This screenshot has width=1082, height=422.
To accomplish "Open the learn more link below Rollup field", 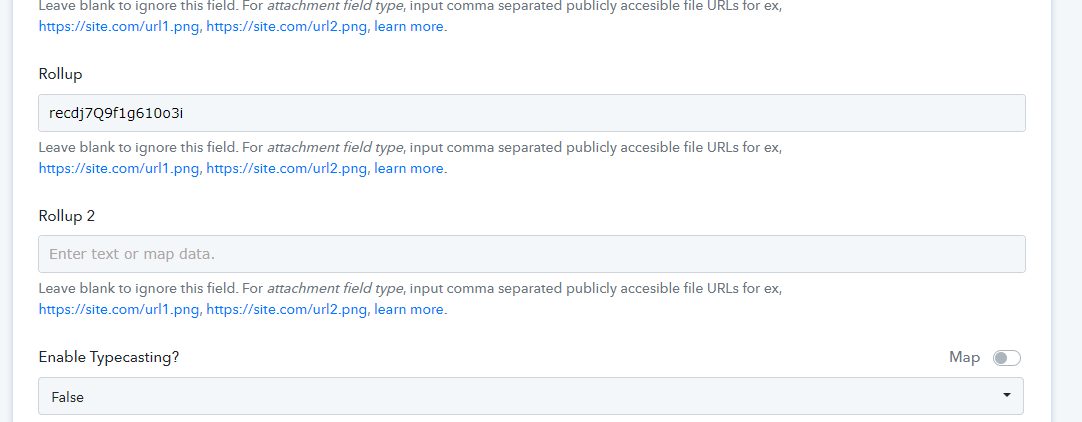I will click(409, 168).
